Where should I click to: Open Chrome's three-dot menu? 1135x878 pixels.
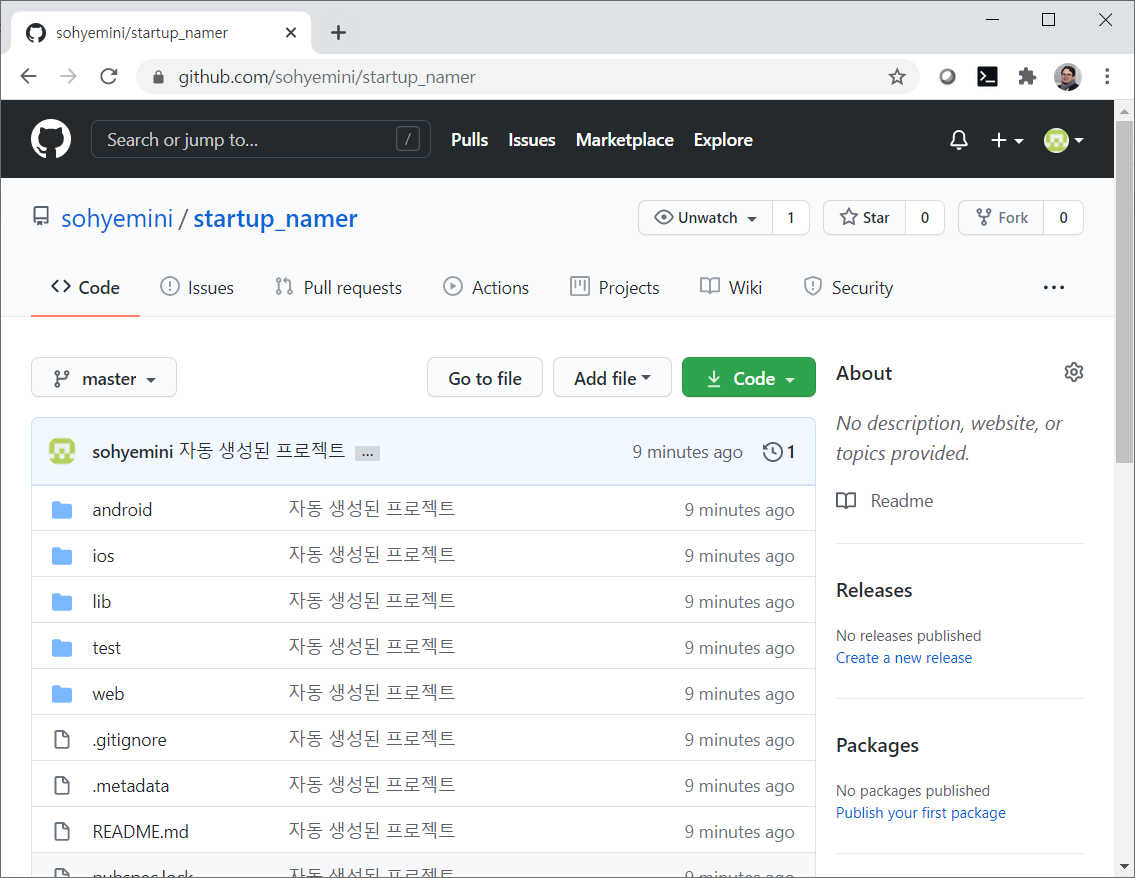pos(1107,77)
